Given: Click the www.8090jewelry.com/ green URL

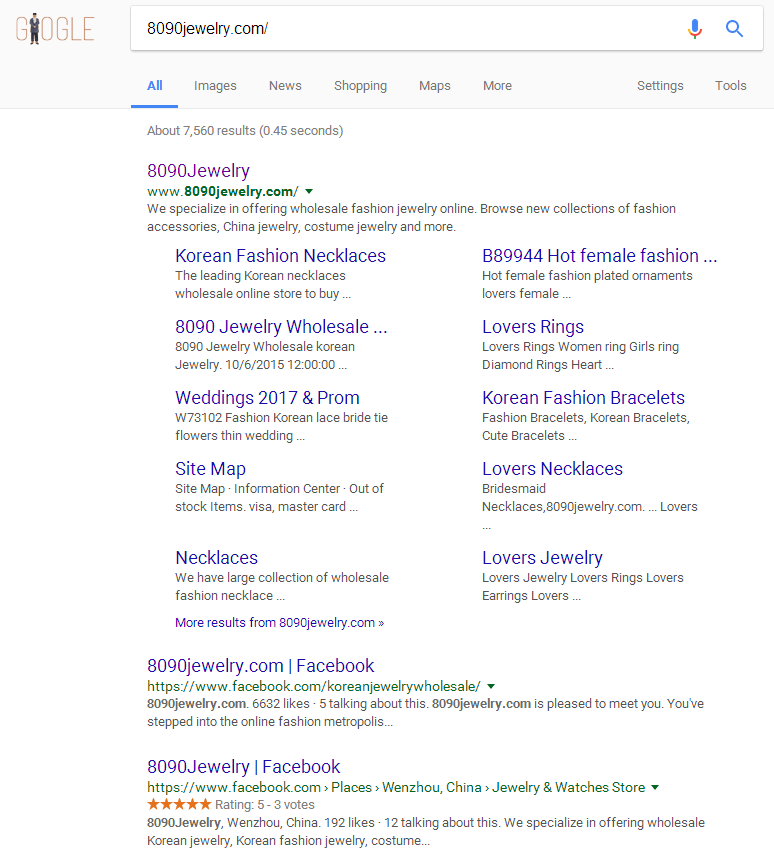Looking at the screenshot, I should (x=222, y=192).
